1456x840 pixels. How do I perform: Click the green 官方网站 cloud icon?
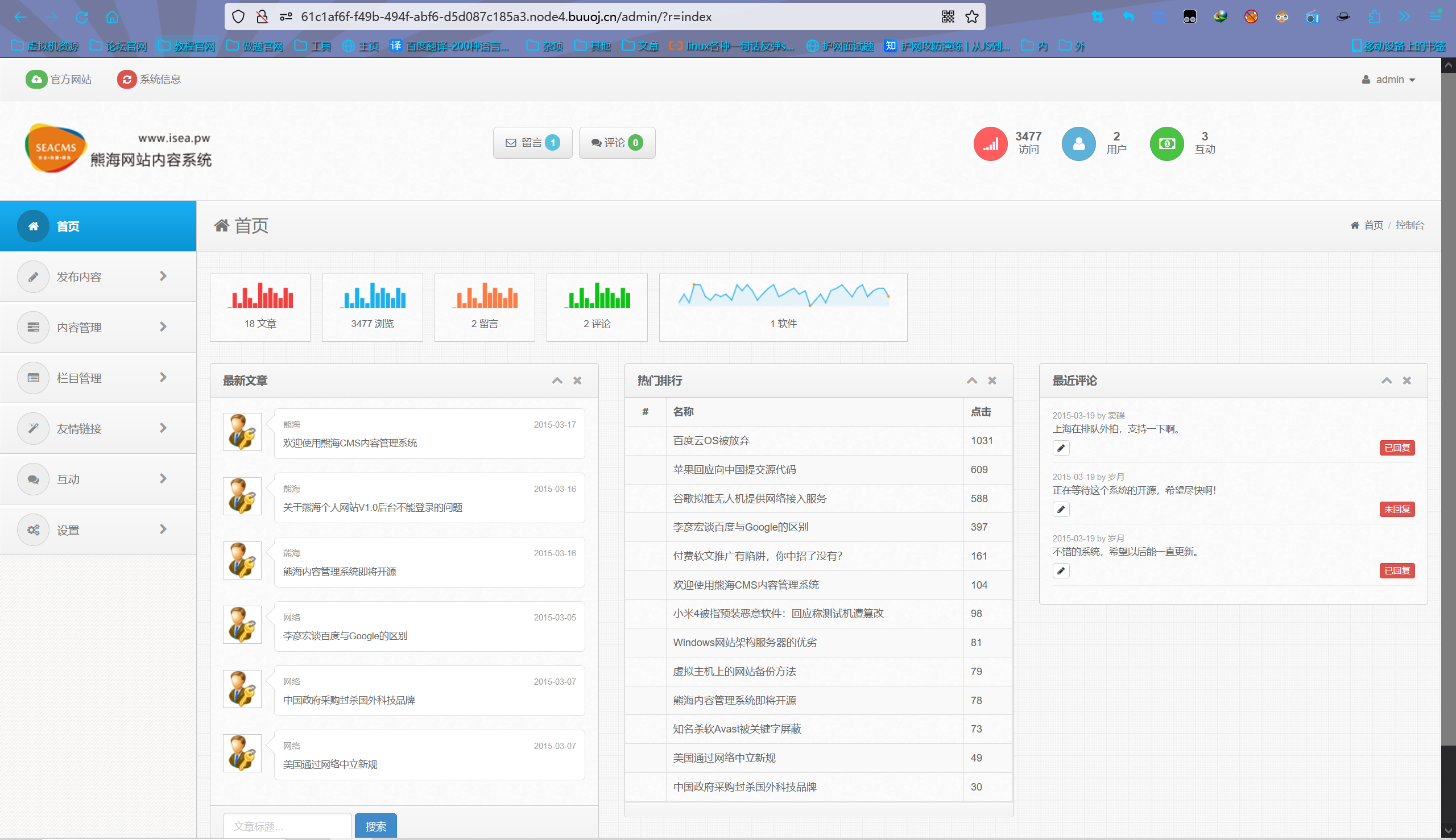tap(36, 80)
